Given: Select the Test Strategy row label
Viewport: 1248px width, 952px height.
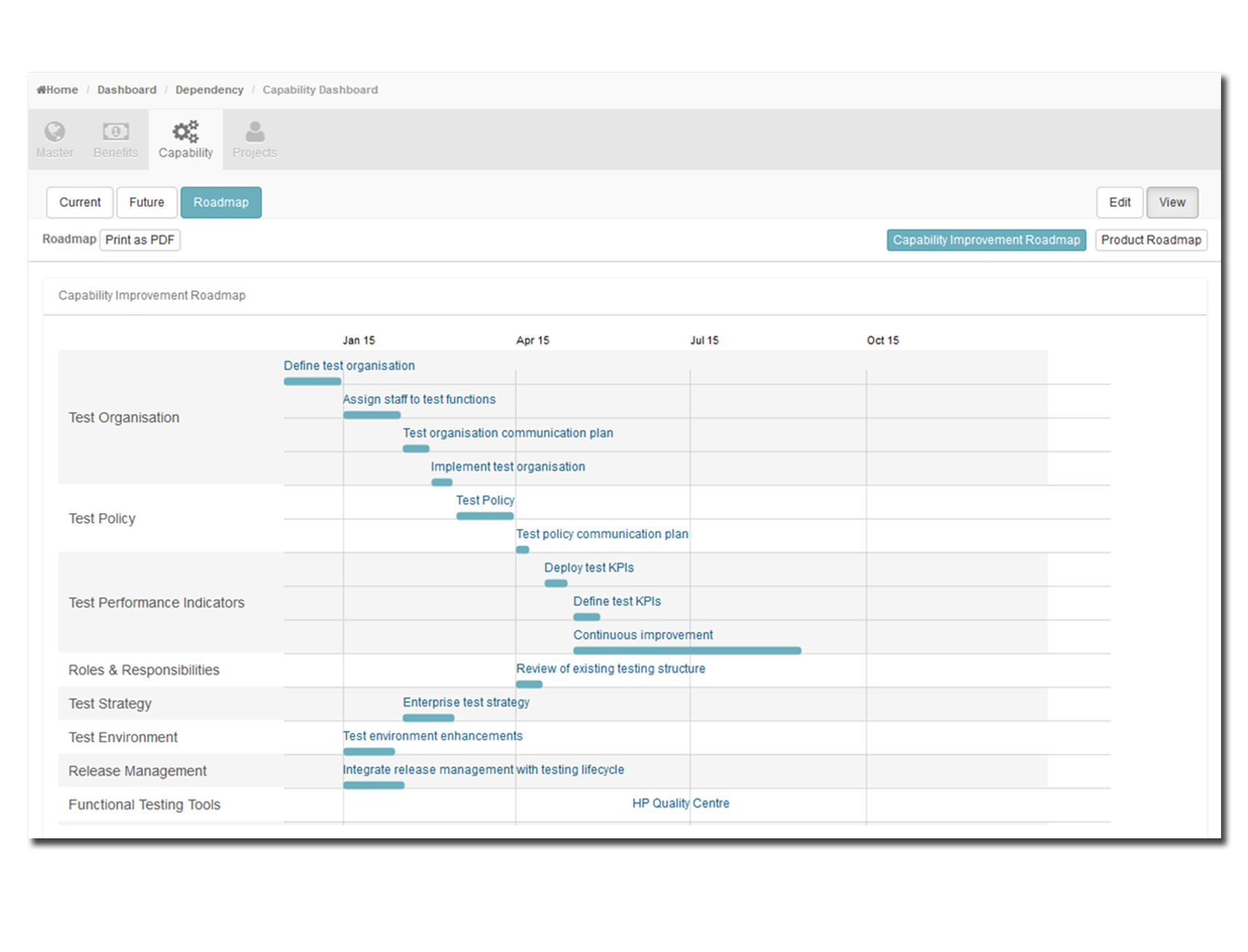Looking at the screenshot, I should [x=110, y=704].
